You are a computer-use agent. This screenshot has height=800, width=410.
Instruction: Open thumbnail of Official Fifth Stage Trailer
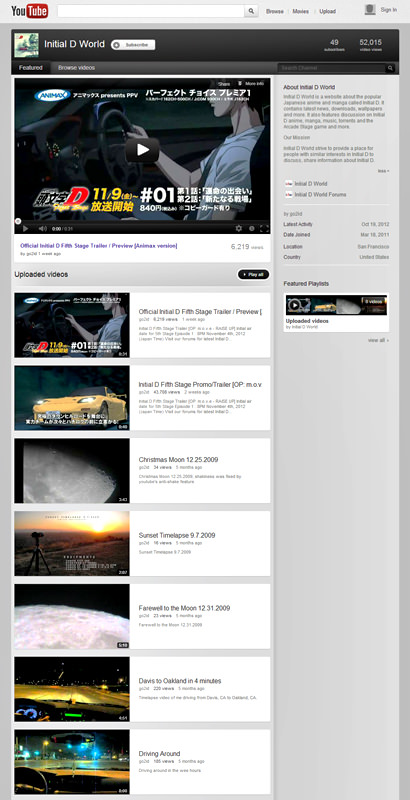pos(72,324)
